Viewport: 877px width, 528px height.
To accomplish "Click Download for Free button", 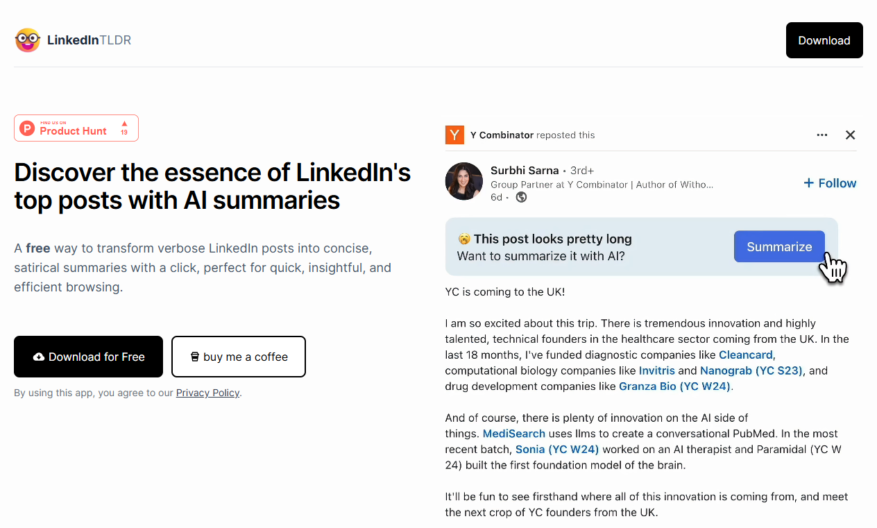I will [x=88, y=356].
